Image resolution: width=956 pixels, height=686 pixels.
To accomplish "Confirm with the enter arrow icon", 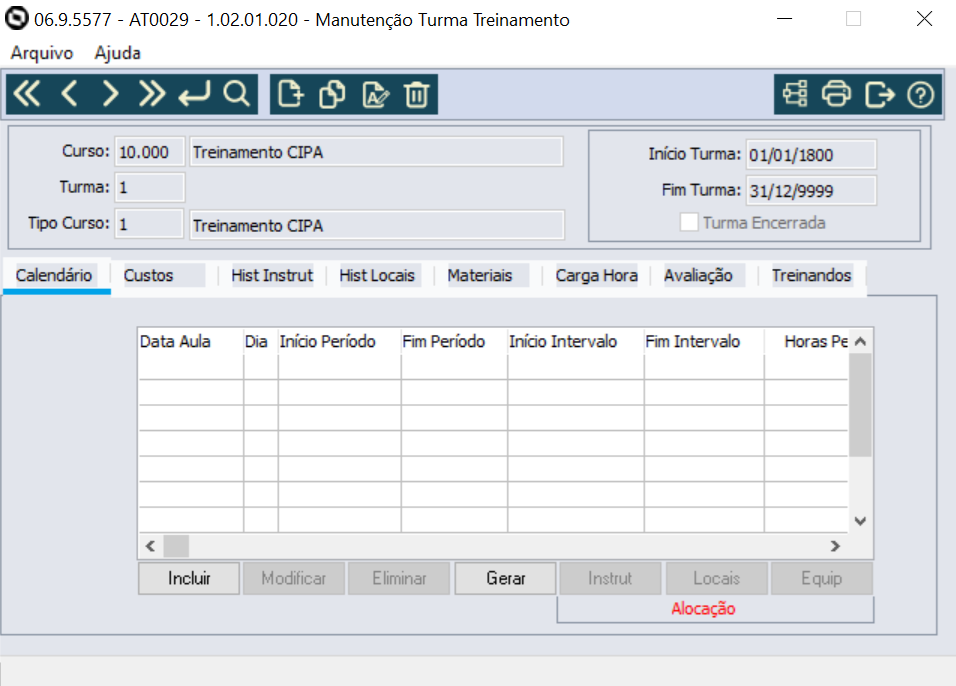I will click(x=193, y=93).
